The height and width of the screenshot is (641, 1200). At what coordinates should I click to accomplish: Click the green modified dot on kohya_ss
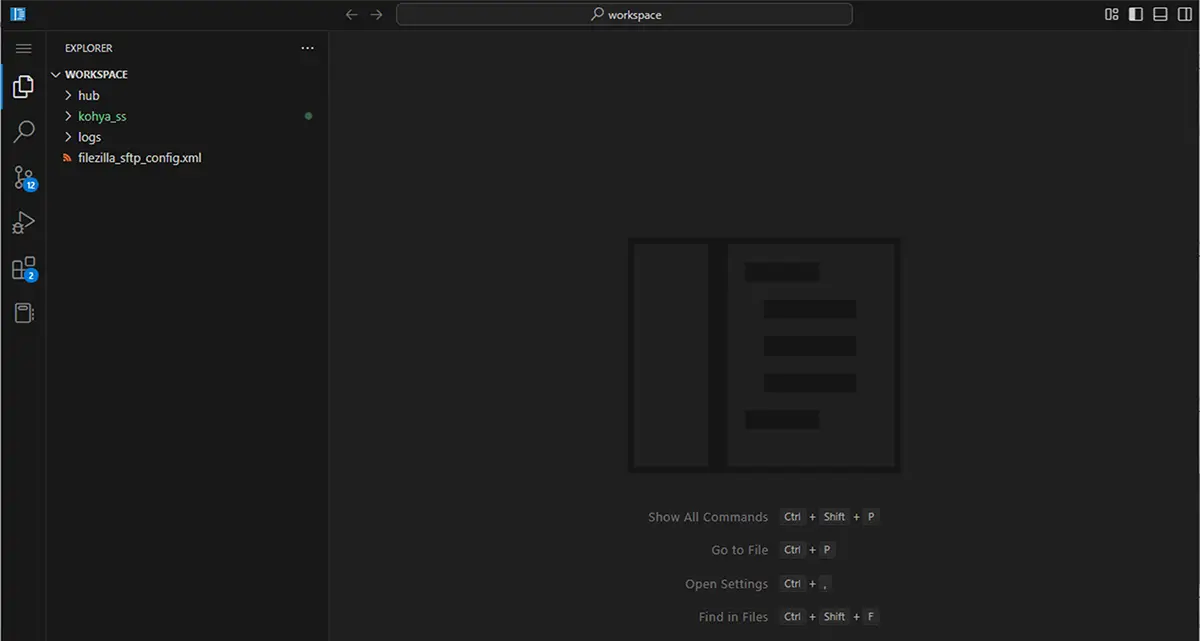pos(308,116)
